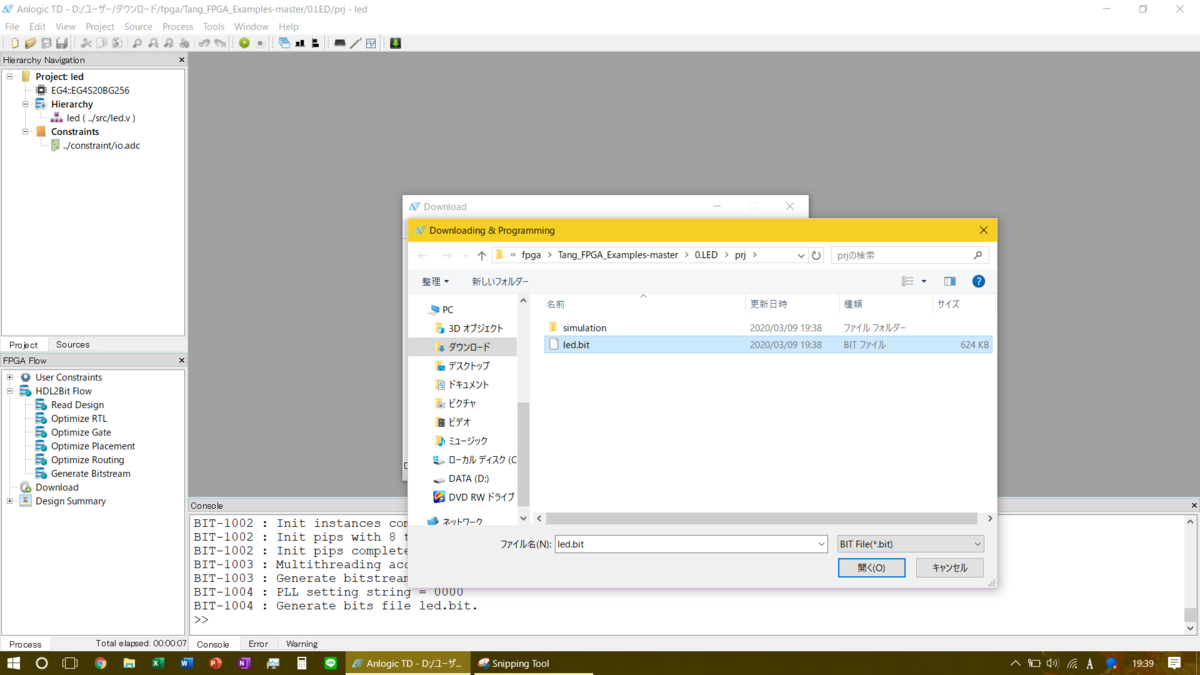The width and height of the screenshot is (1200, 675).
Task: Click the Cut scissors toolbar icon
Action: pyautogui.click(x=86, y=43)
